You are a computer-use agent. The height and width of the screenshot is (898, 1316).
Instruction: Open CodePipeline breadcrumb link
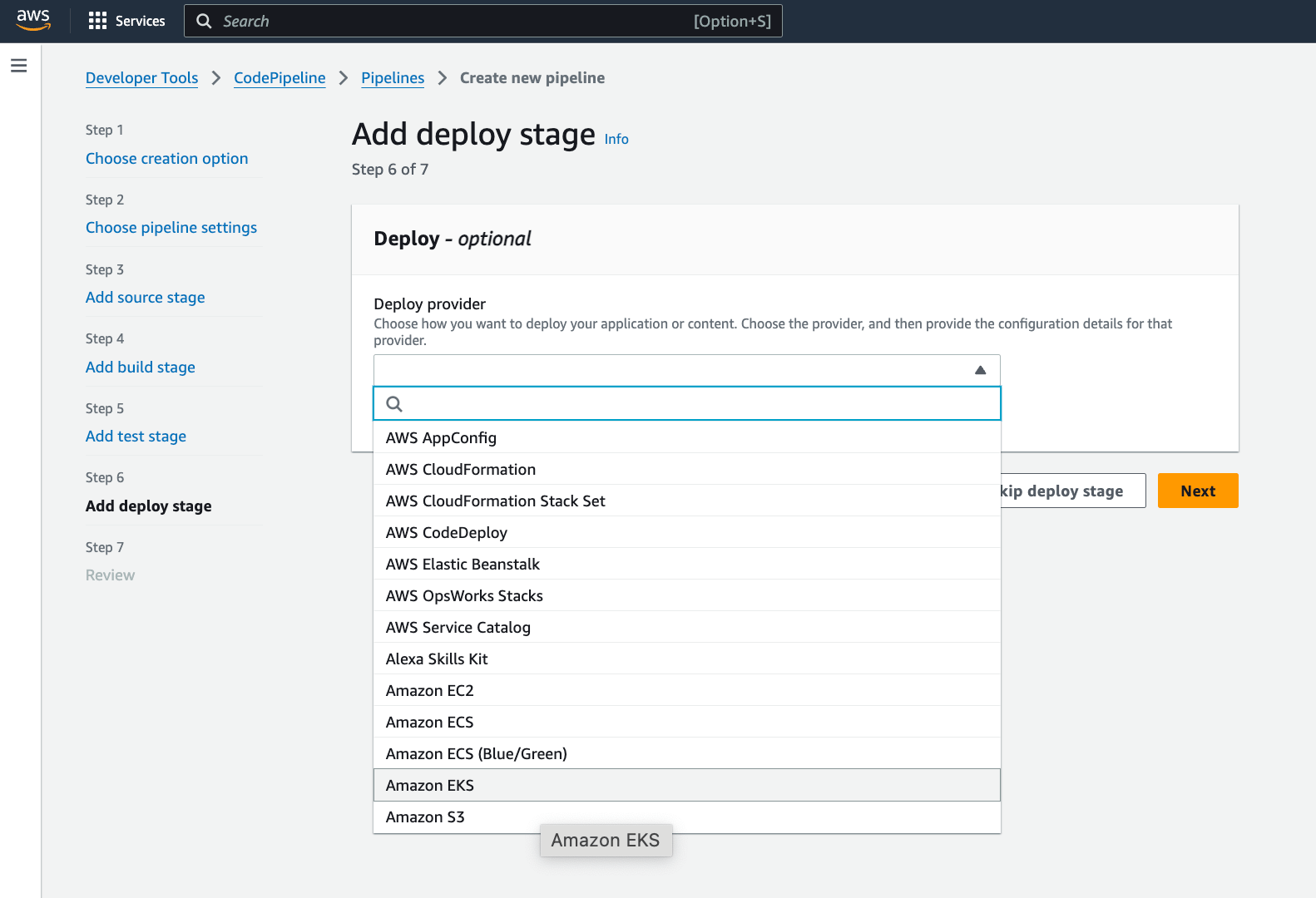(280, 77)
